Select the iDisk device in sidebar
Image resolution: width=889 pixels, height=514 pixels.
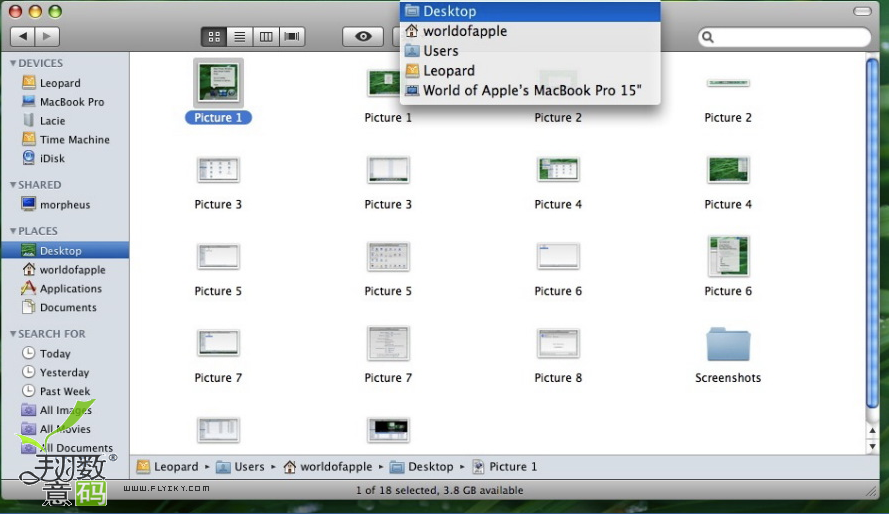(x=52, y=159)
